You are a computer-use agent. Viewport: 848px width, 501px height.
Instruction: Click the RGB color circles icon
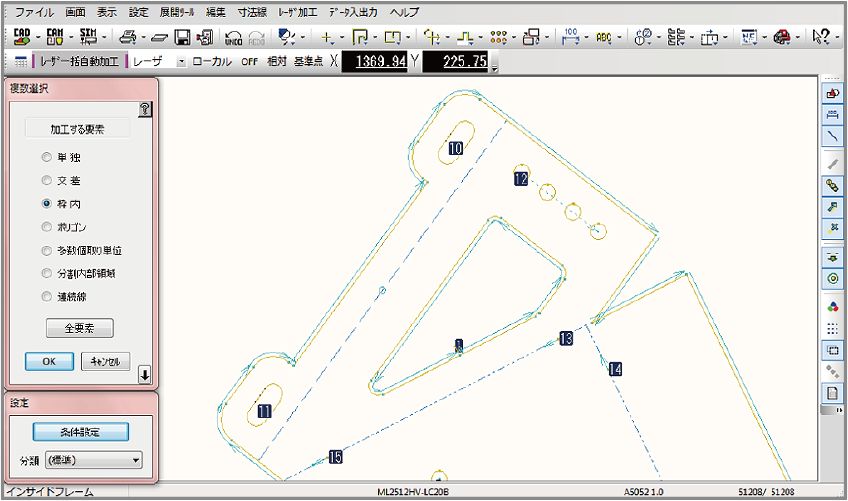832,307
